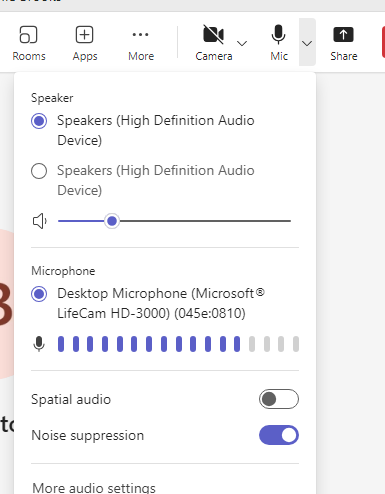
Task: Turn on the Camera icon
Action: (213, 34)
